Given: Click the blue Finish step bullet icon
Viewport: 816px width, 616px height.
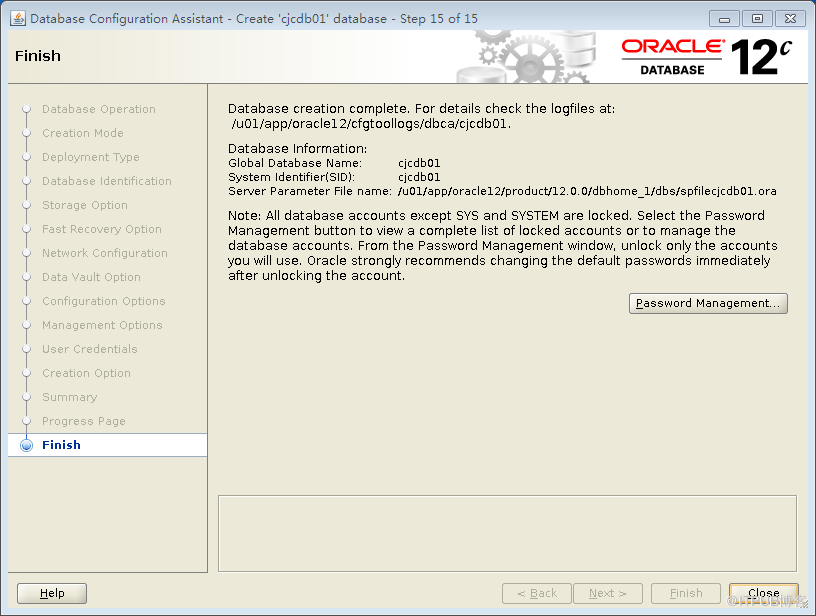Looking at the screenshot, I should click(26, 445).
